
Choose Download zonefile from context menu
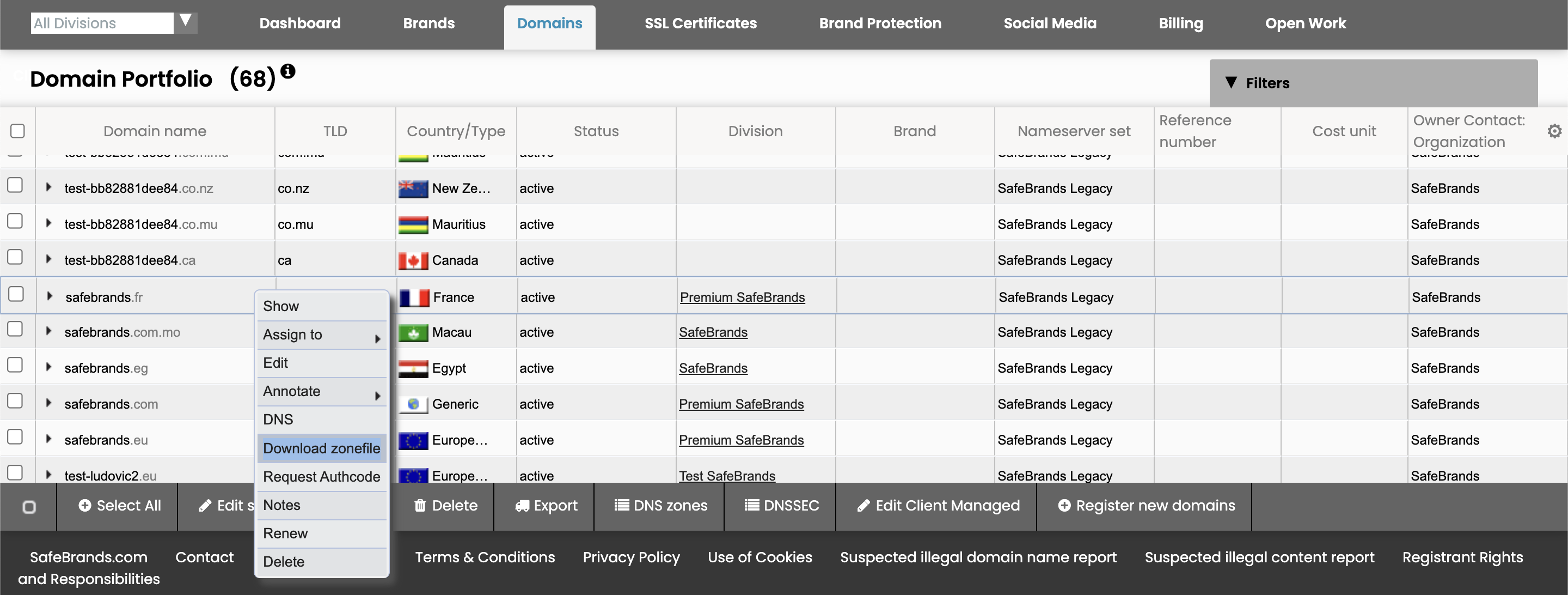322,448
